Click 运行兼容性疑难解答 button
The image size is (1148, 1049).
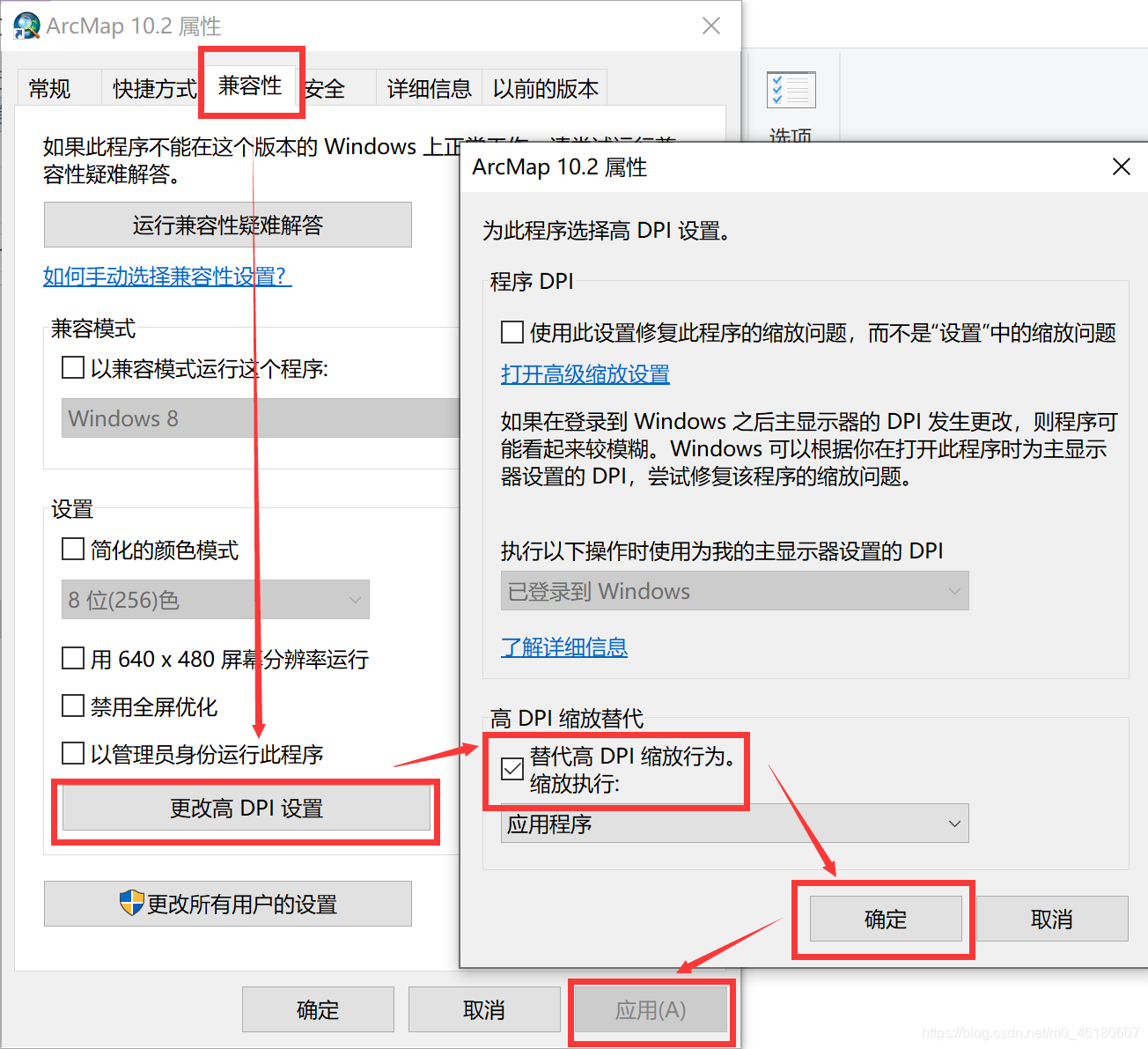(x=228, y=225)
